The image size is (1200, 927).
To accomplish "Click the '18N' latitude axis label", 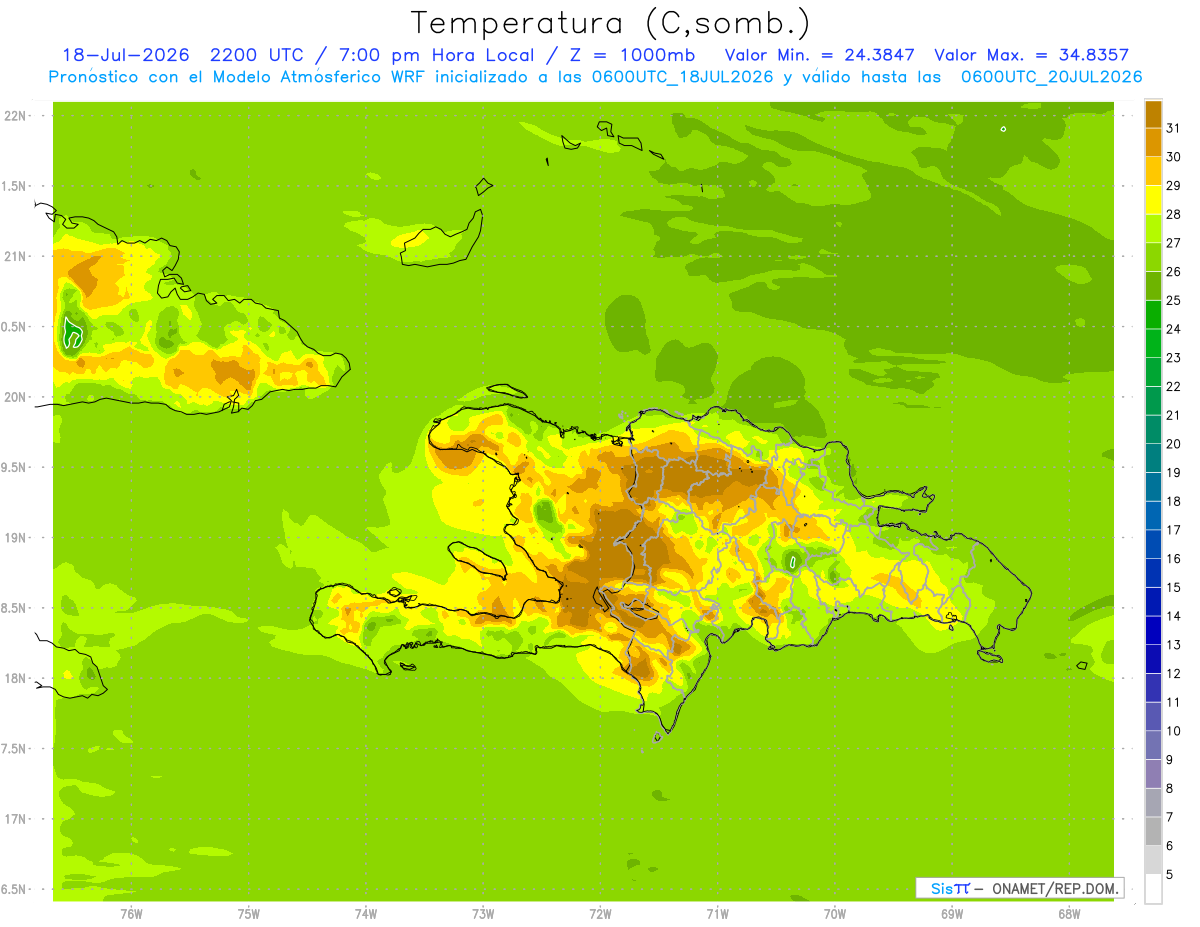I will [15, 678].
